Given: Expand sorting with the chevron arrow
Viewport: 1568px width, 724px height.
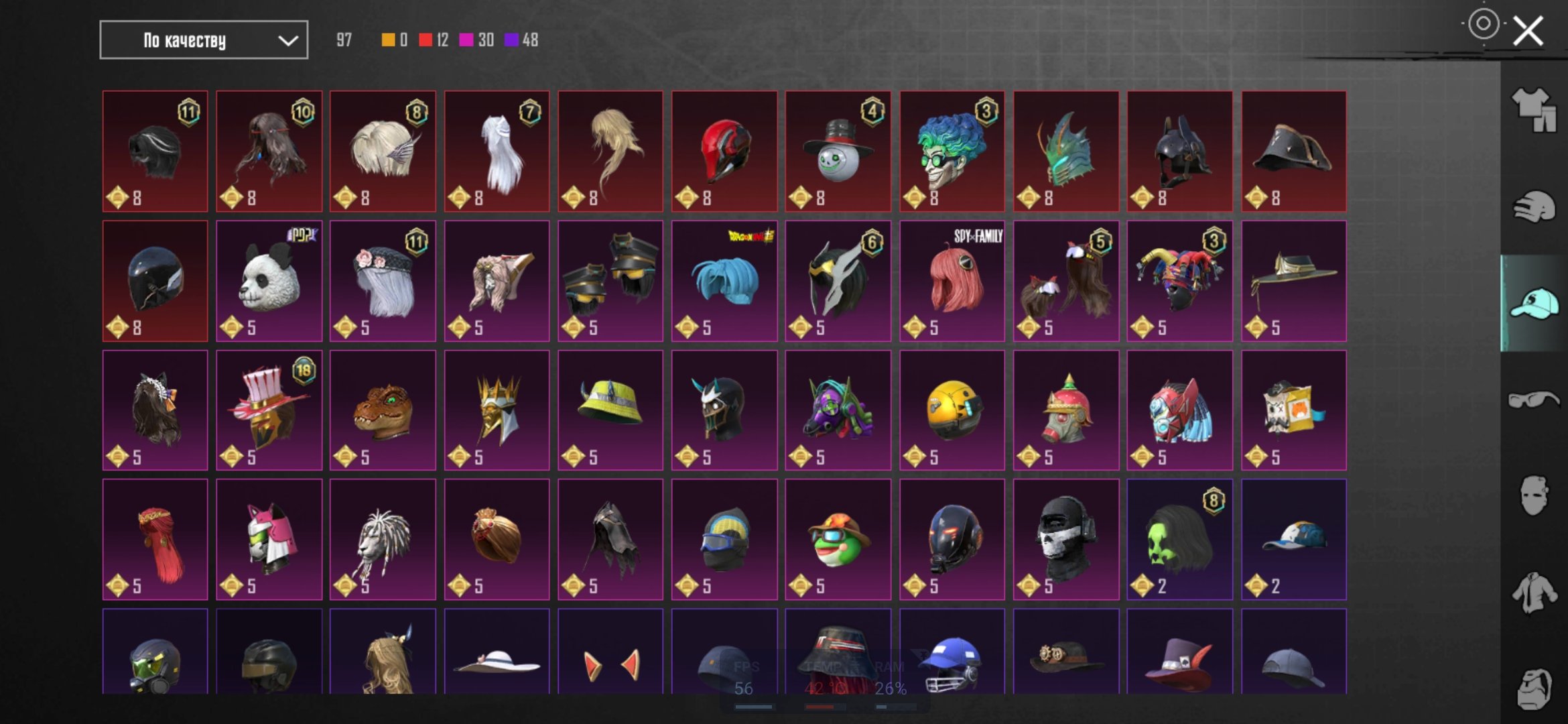Looking at the screenshot, I should [288, 40].
